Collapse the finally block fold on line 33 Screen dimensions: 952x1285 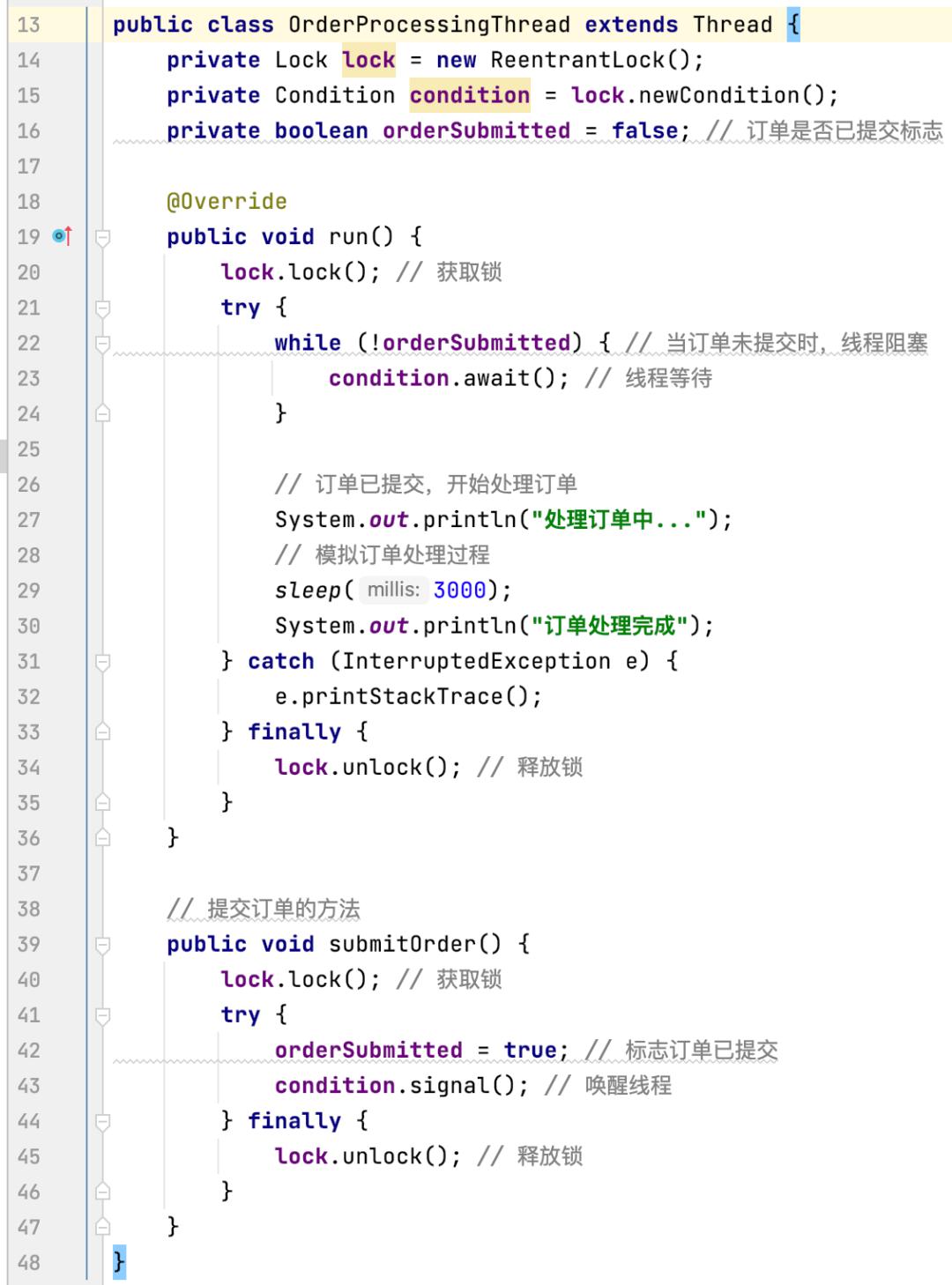click(103, 732)
